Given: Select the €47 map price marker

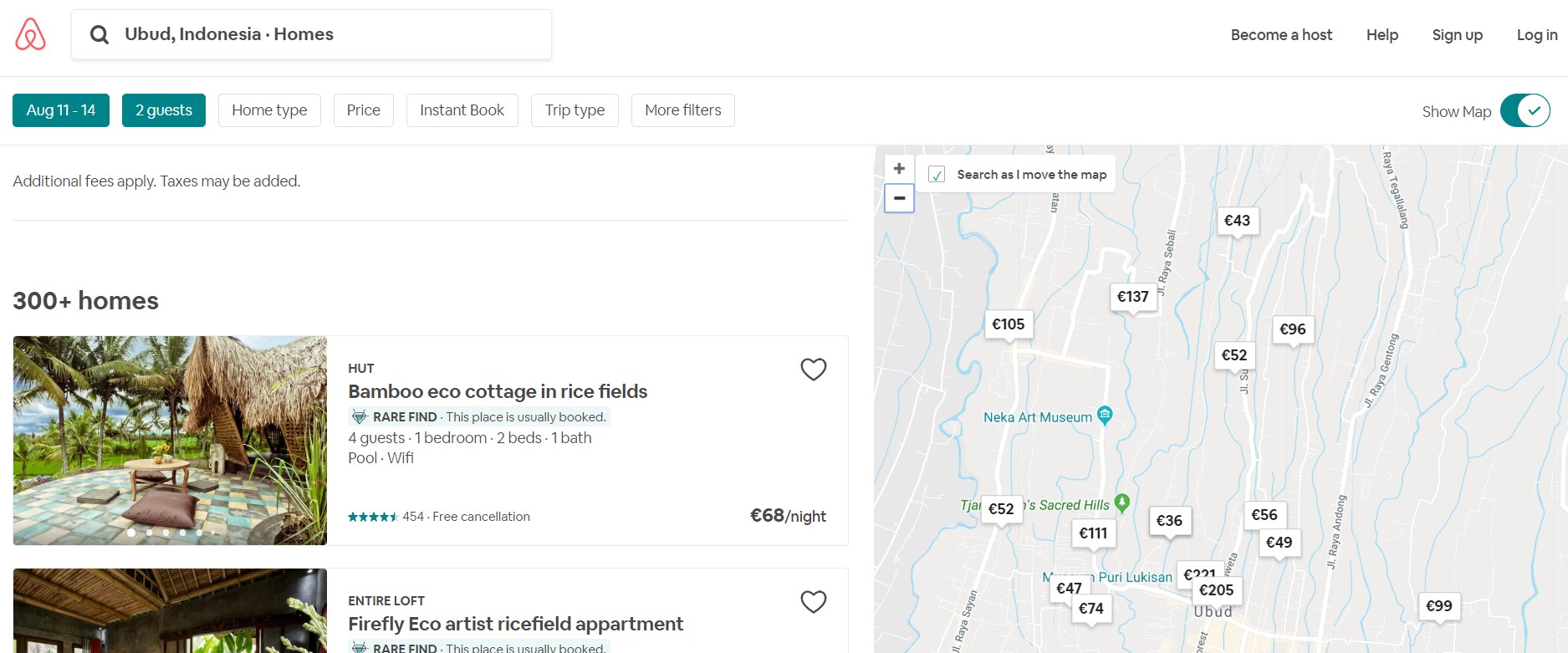Looking at the screenshot, I should (1070, 589).
